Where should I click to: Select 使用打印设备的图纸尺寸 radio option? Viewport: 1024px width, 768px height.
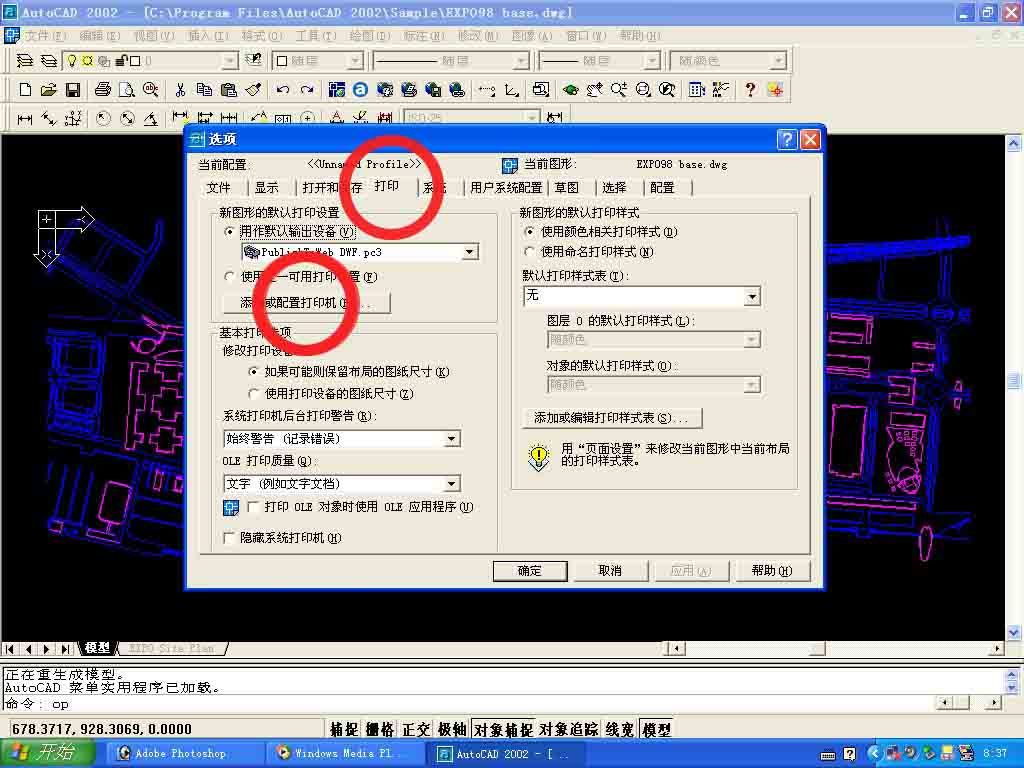point(253,394)
